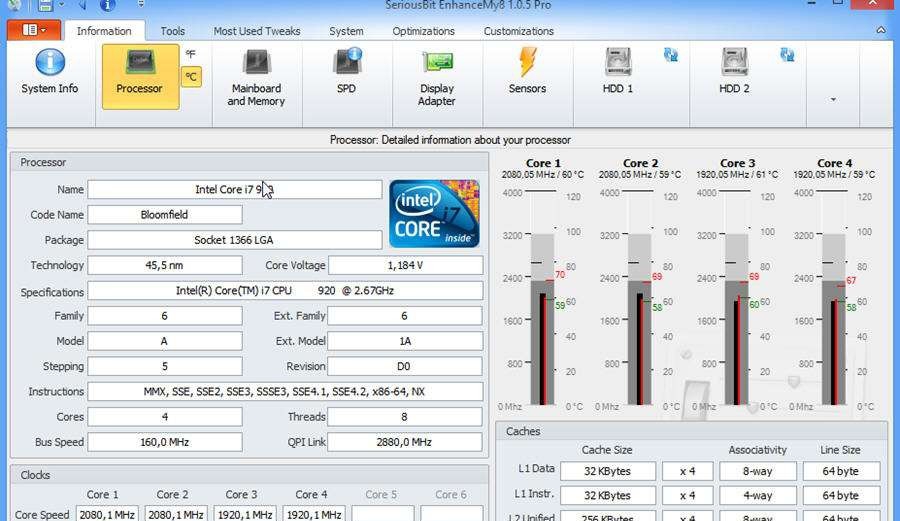Select the Processor ribbon button

pos(139,76)
